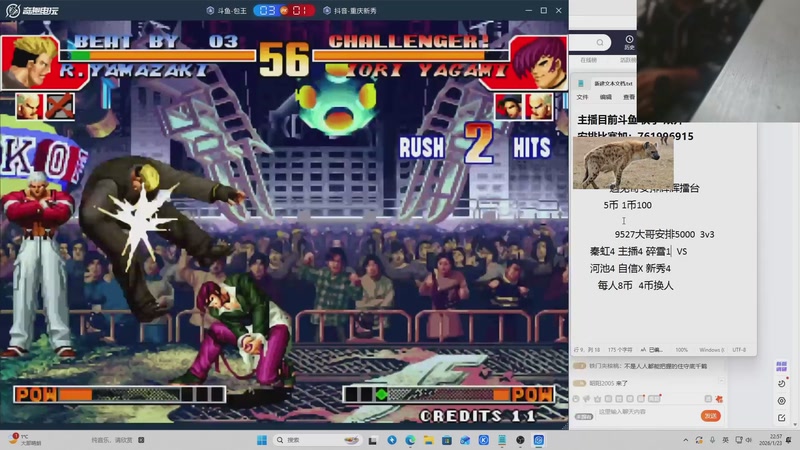Click the orange 发送 send button
The height and width of the screenshot is (450, 800).
point(711,416)
